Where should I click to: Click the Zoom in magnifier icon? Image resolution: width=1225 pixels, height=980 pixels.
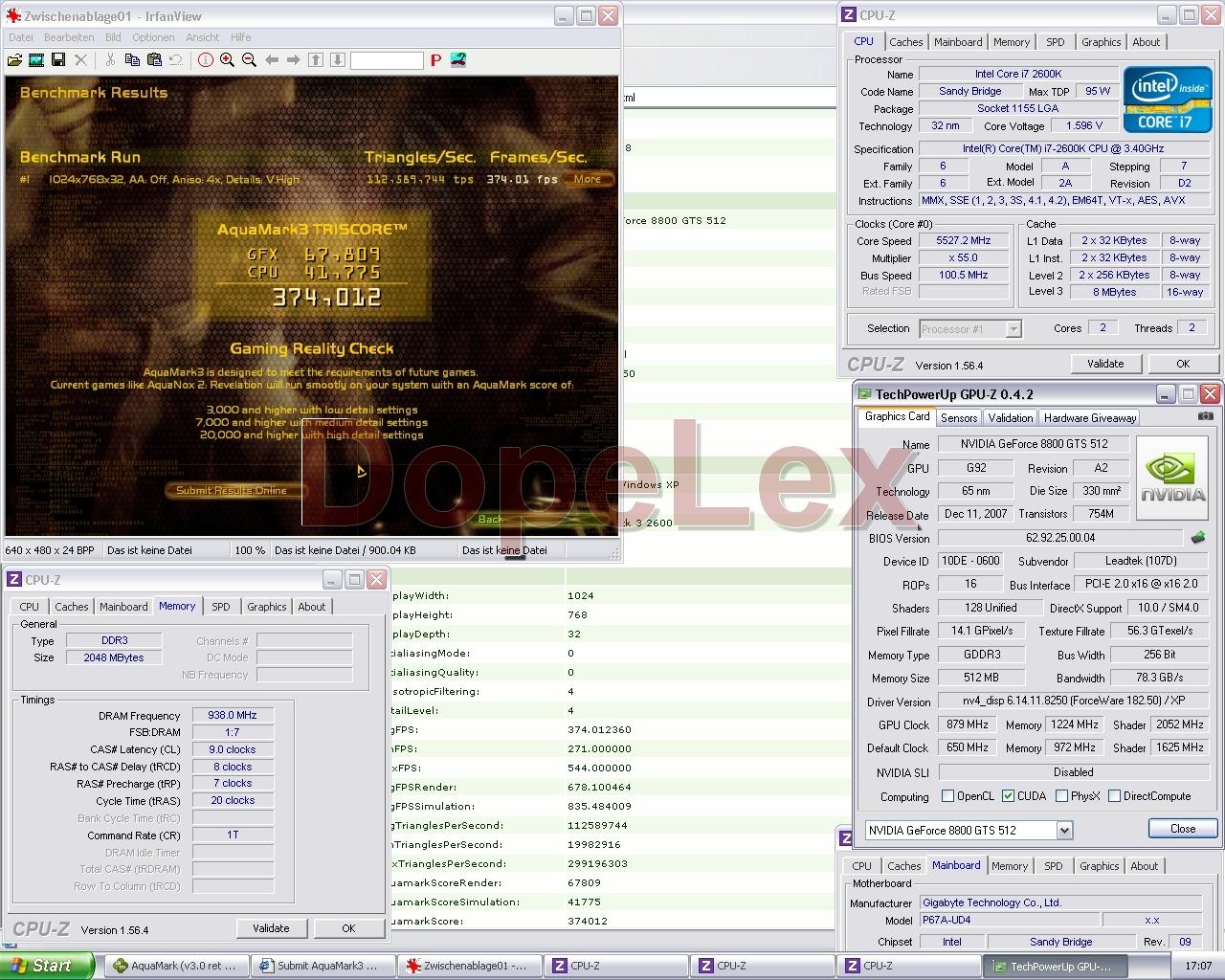[x=228, y=60]
